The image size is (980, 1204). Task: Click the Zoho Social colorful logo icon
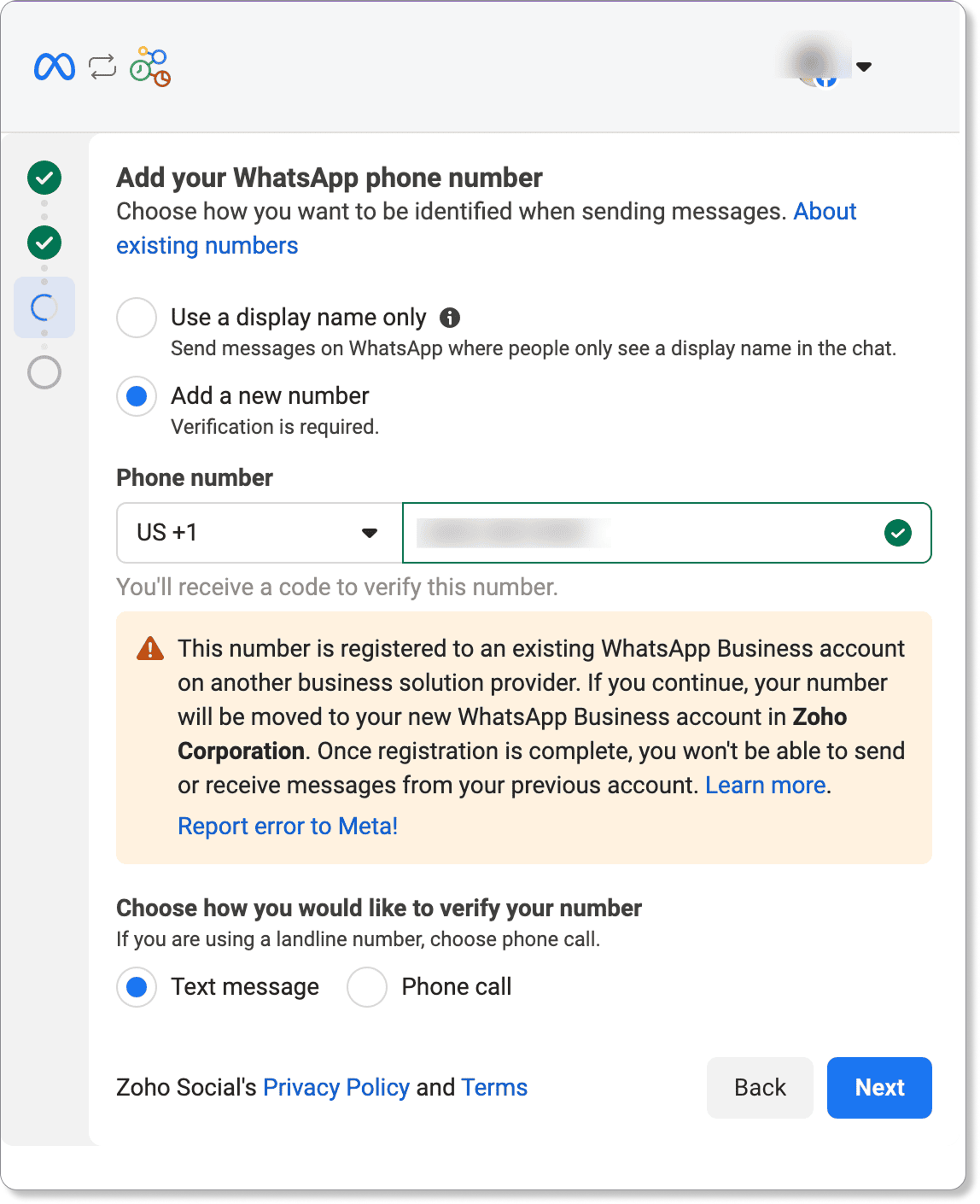pyautogui.click(x=150, y=67)
